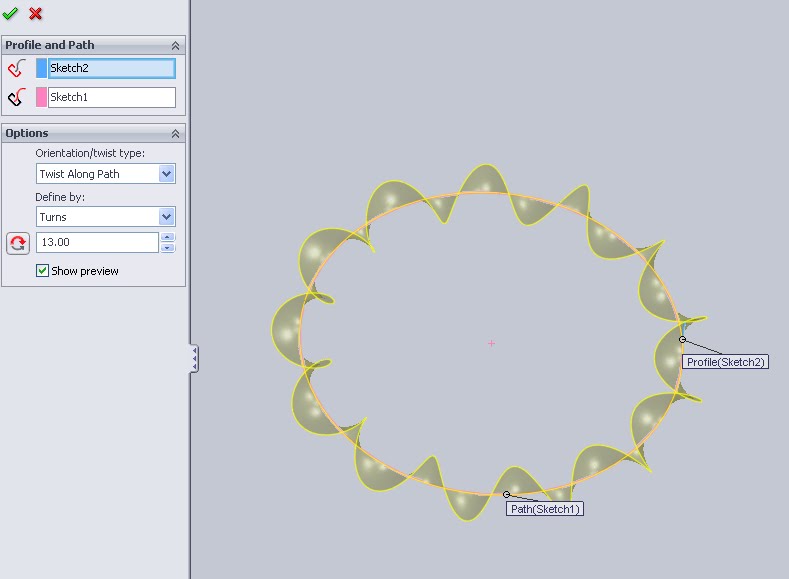Accept the sweep with green checkmark
The height and width of the screenshot is (579, 789).
point(10,14)
